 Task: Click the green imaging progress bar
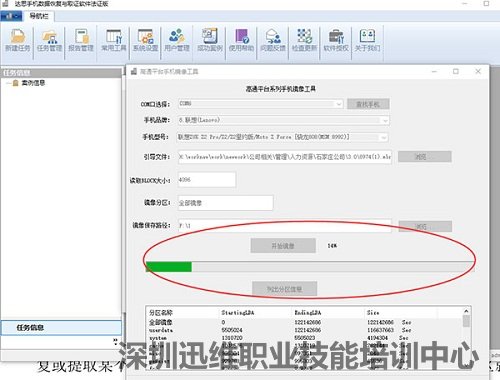click(310, 267)
